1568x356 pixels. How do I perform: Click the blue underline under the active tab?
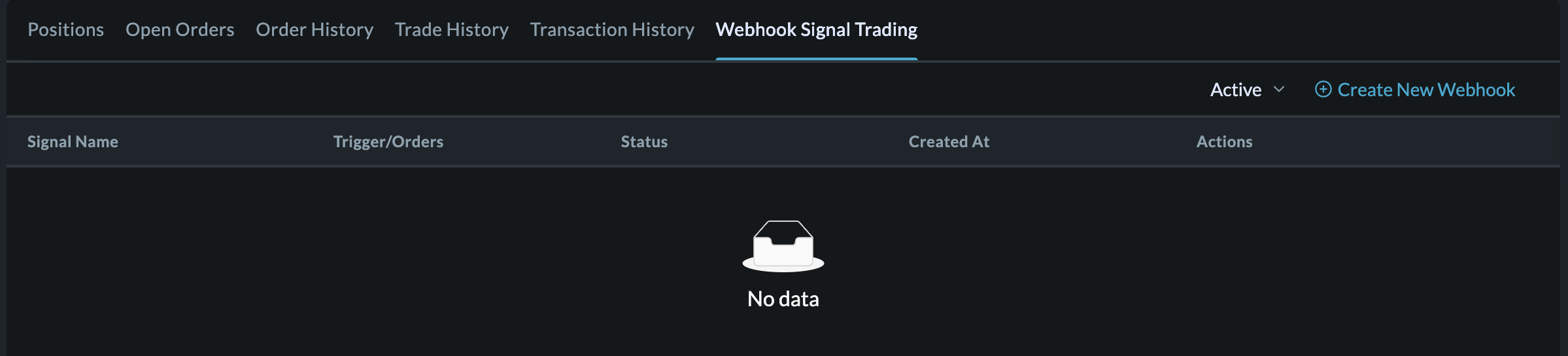coord(816,59)
